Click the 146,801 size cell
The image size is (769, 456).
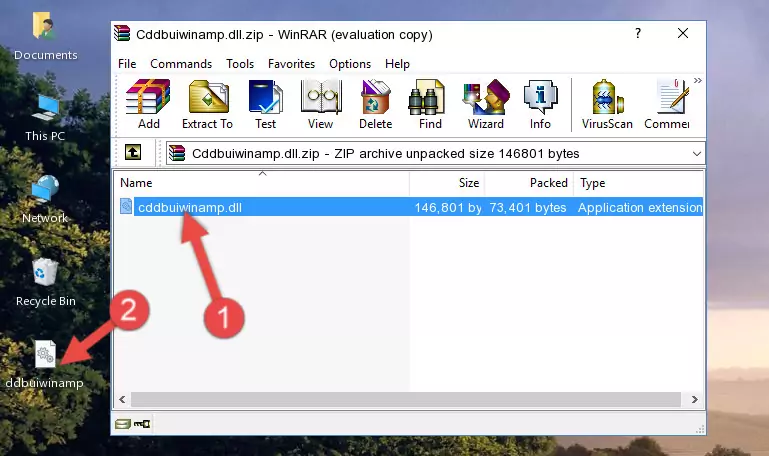[x=448, y=207]
